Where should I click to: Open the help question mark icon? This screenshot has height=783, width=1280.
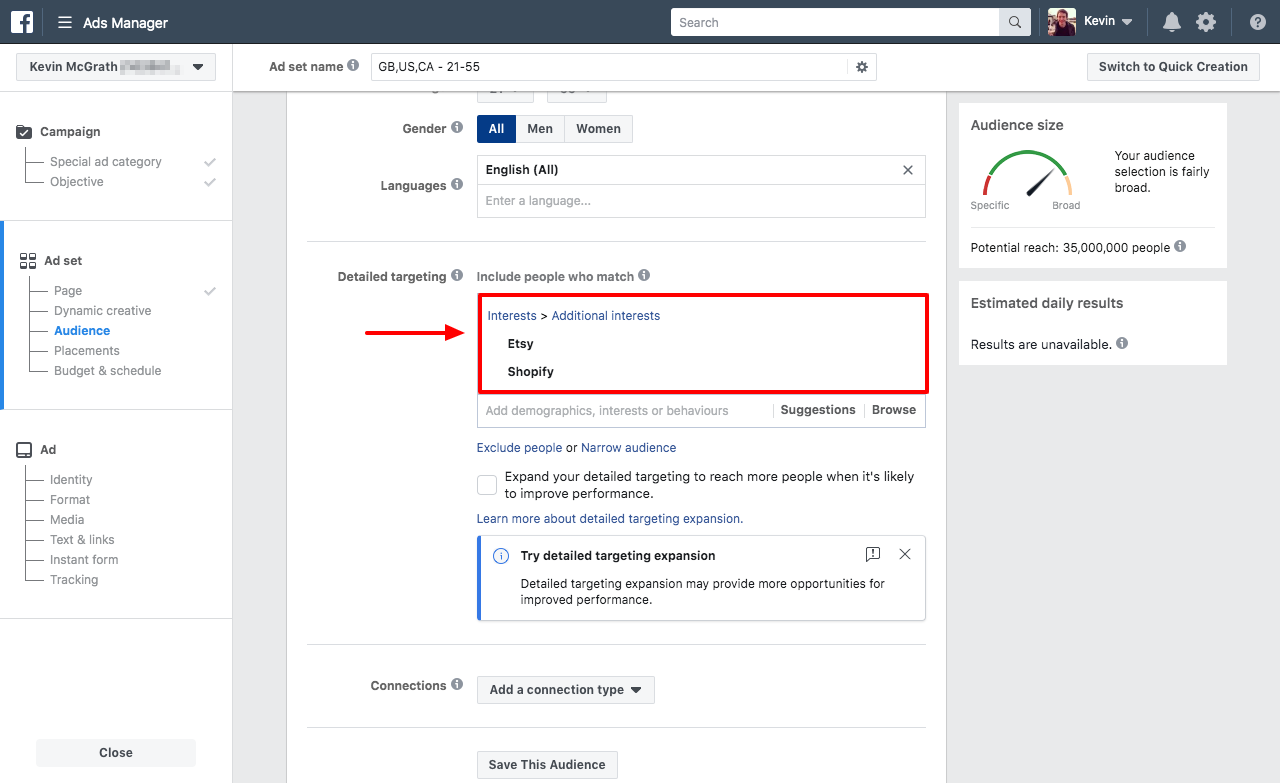[x=1257, y=21]
